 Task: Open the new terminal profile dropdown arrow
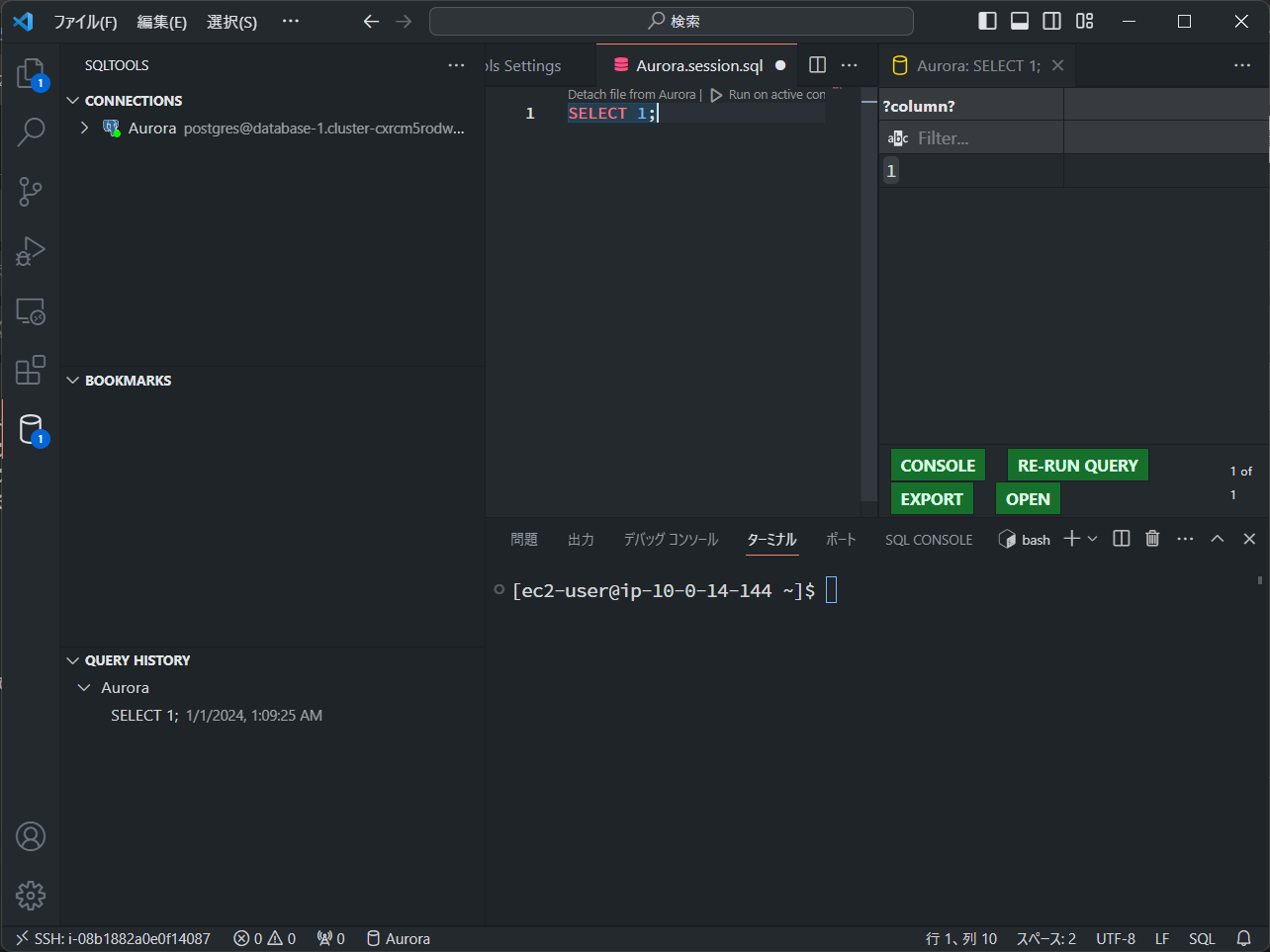coord(1093,539)
